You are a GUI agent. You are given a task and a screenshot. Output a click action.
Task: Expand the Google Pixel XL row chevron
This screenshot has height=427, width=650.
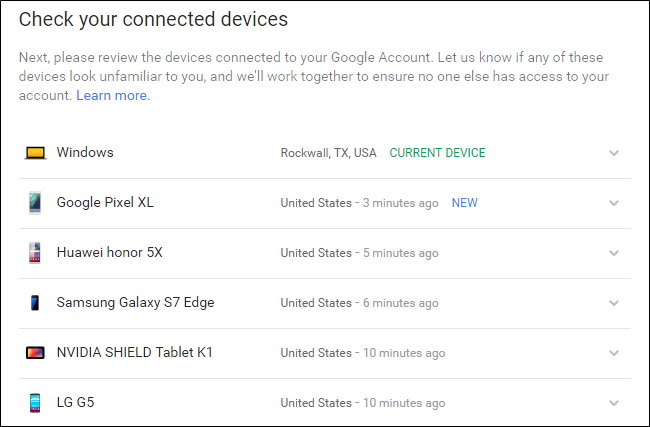pyautogui.click(x=614, y=203)
